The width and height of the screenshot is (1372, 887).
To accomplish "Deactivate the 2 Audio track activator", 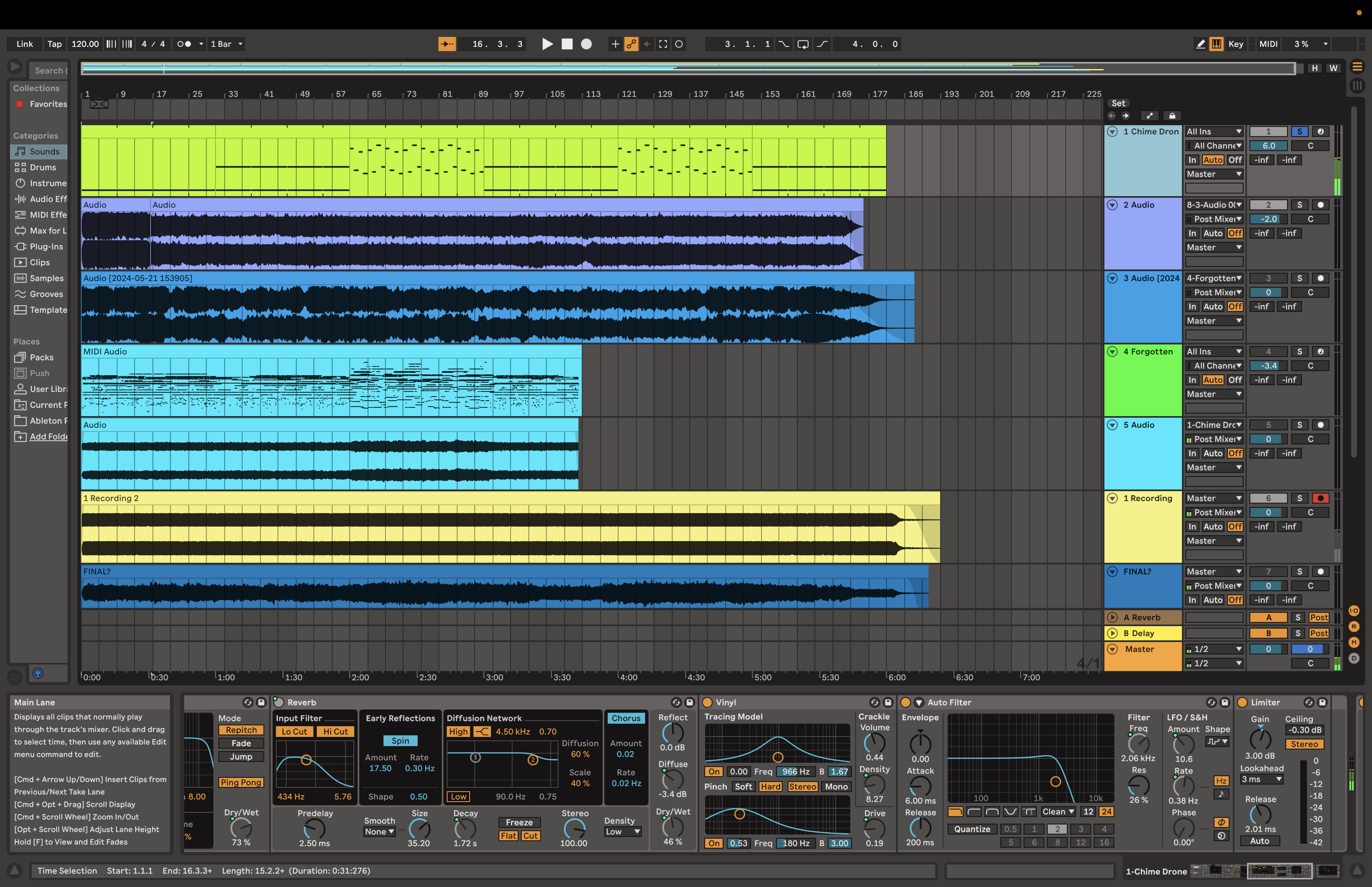I will [x=1268, y=205].
